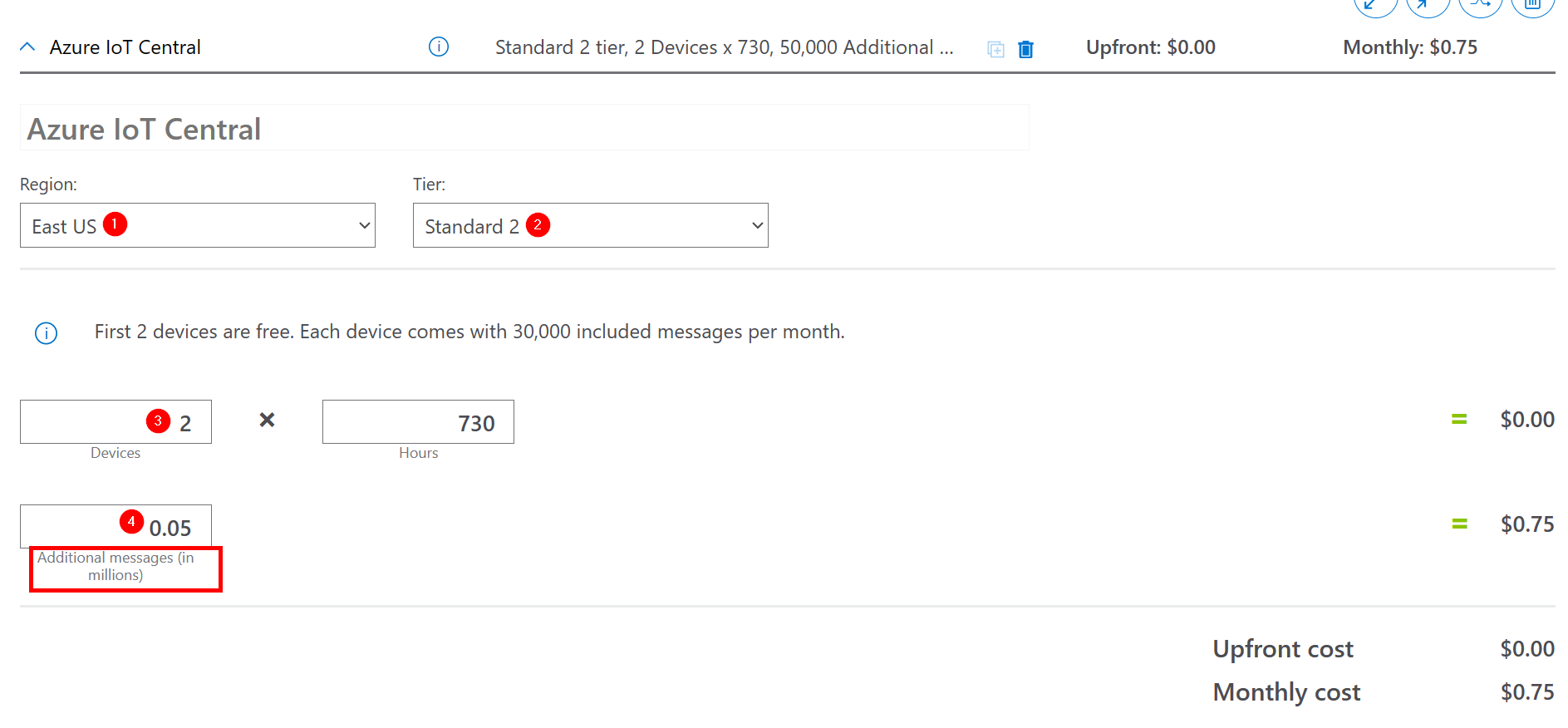Click the 'Azure IoT Central' collapsed header title
1568x728 pixels.
125,47
